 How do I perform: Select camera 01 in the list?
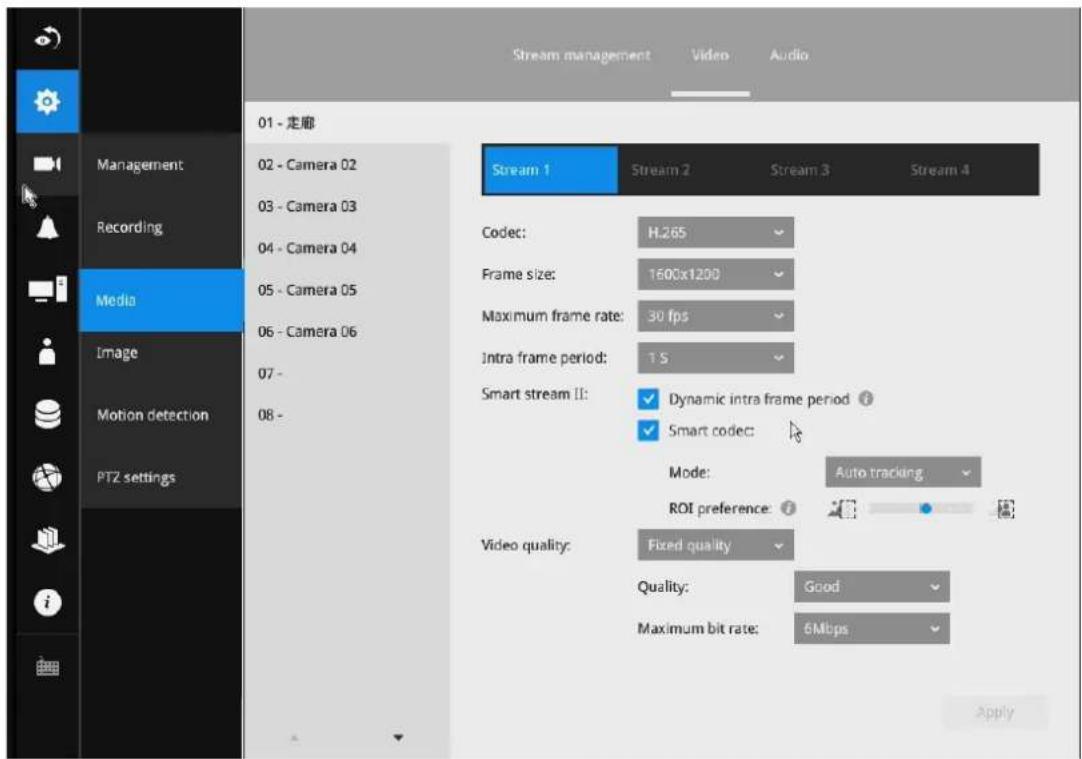pos(348,123)
